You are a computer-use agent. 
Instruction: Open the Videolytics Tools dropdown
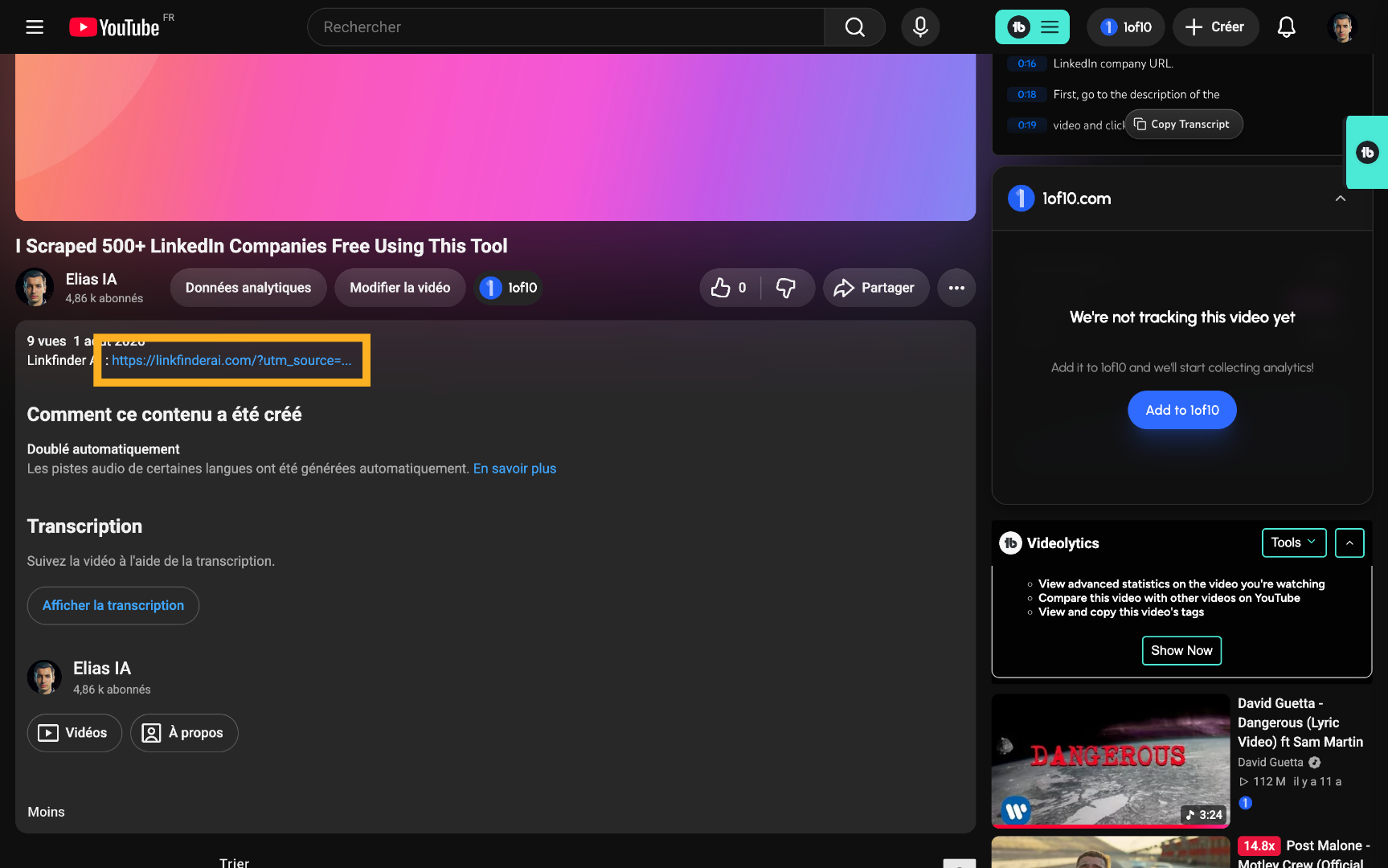[1294, 543]
